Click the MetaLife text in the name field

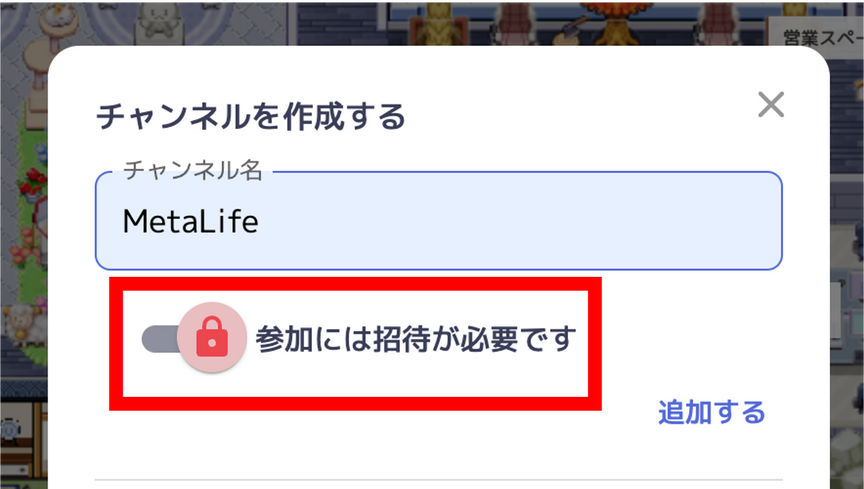[x=190, y=221]
